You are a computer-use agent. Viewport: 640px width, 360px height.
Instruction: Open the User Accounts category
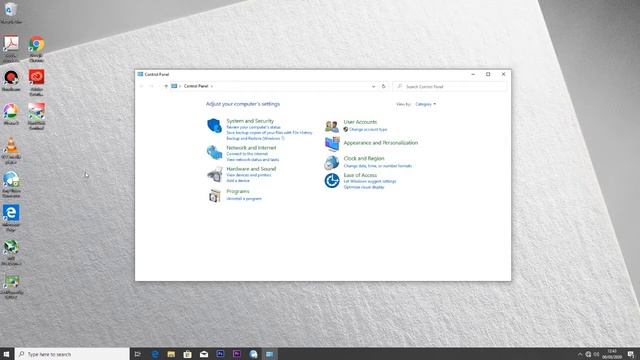(x=360, y=122)
